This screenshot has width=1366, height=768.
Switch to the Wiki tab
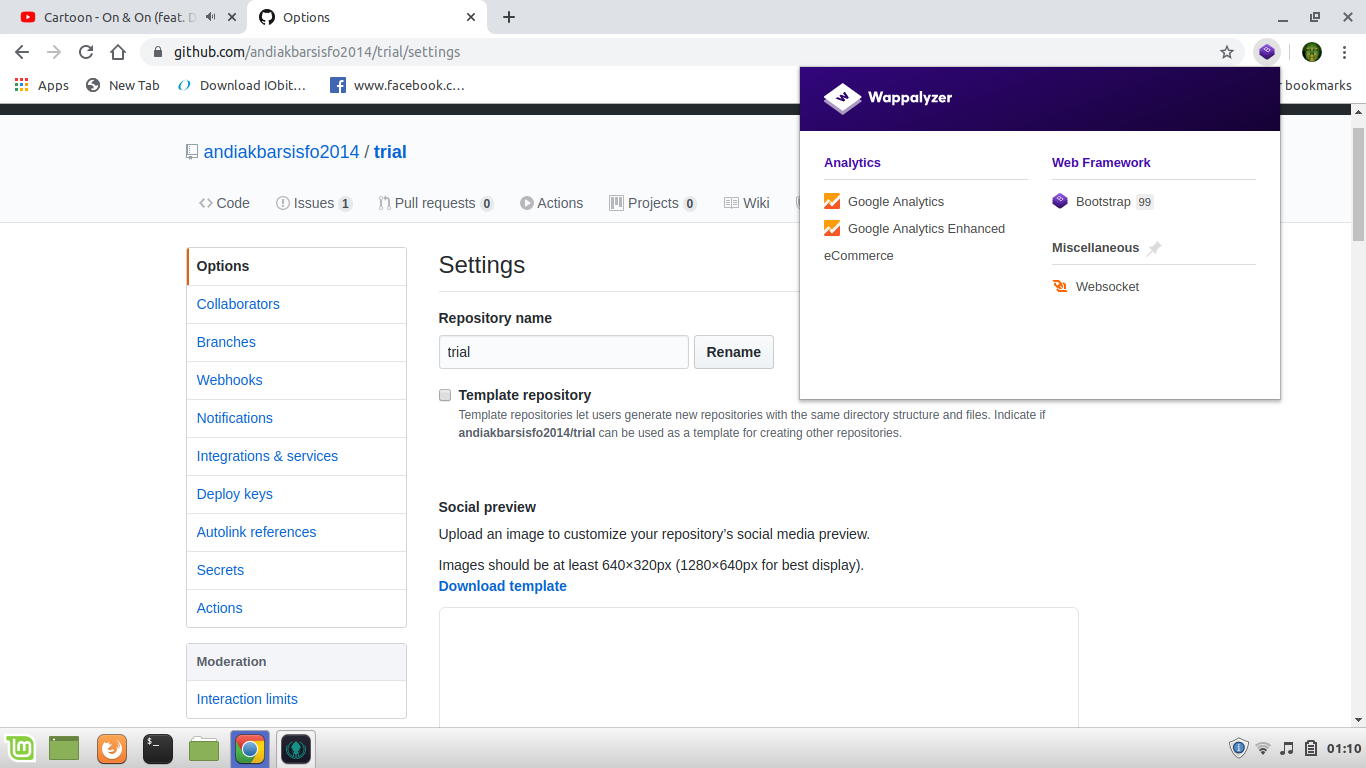[746, 203]
